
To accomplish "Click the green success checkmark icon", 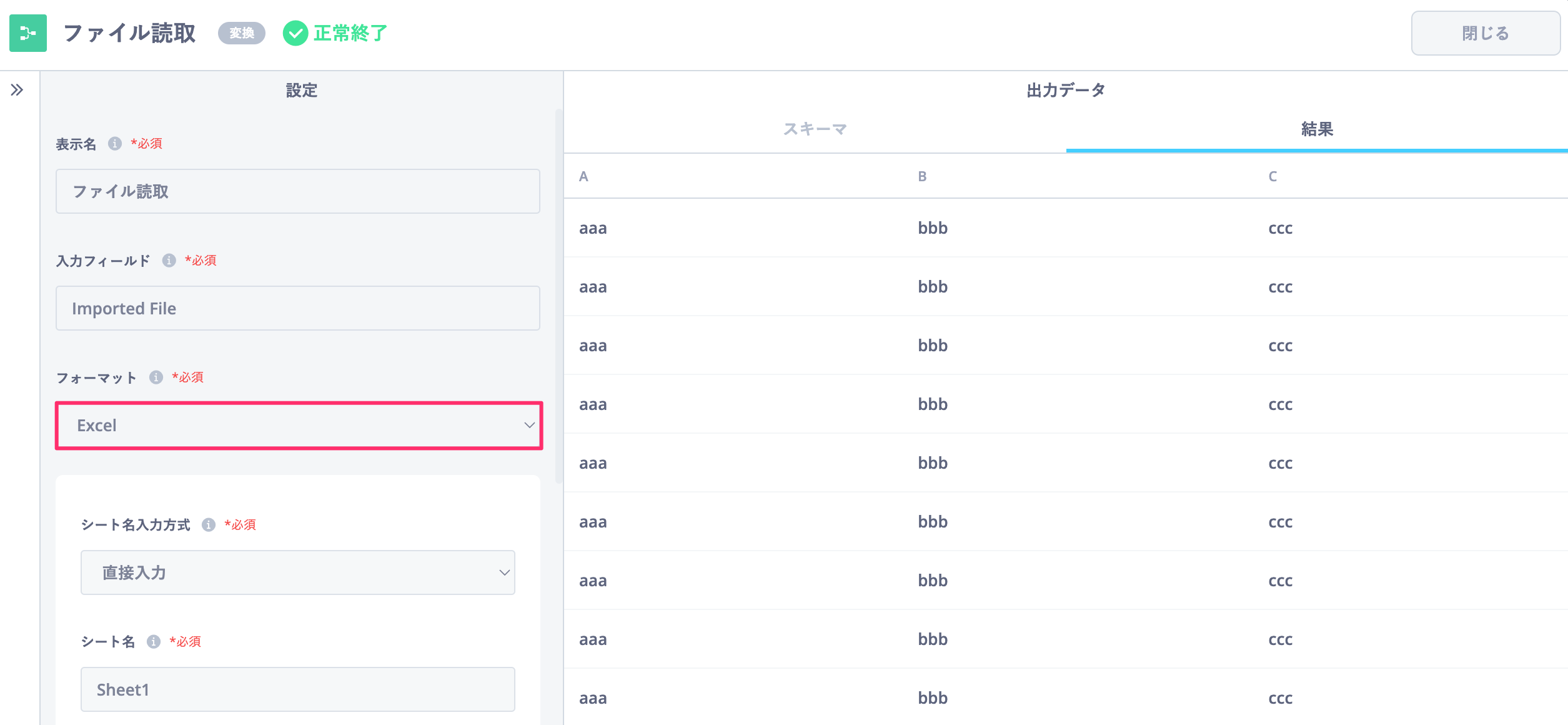I will pos(295,33).
